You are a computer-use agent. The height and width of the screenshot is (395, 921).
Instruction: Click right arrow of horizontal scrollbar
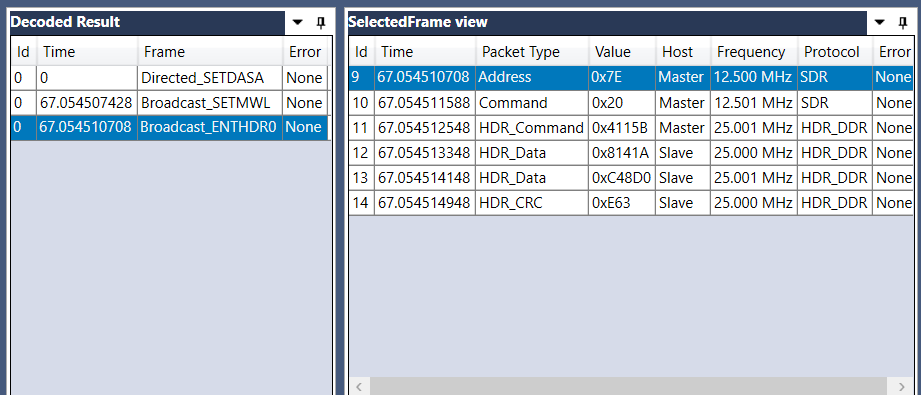(x=903, y=386)
